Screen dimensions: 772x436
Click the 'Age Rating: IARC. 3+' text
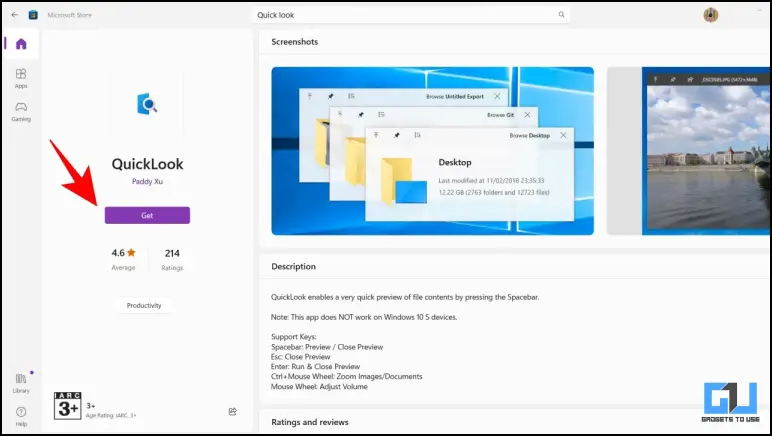(x=111, y=415)
